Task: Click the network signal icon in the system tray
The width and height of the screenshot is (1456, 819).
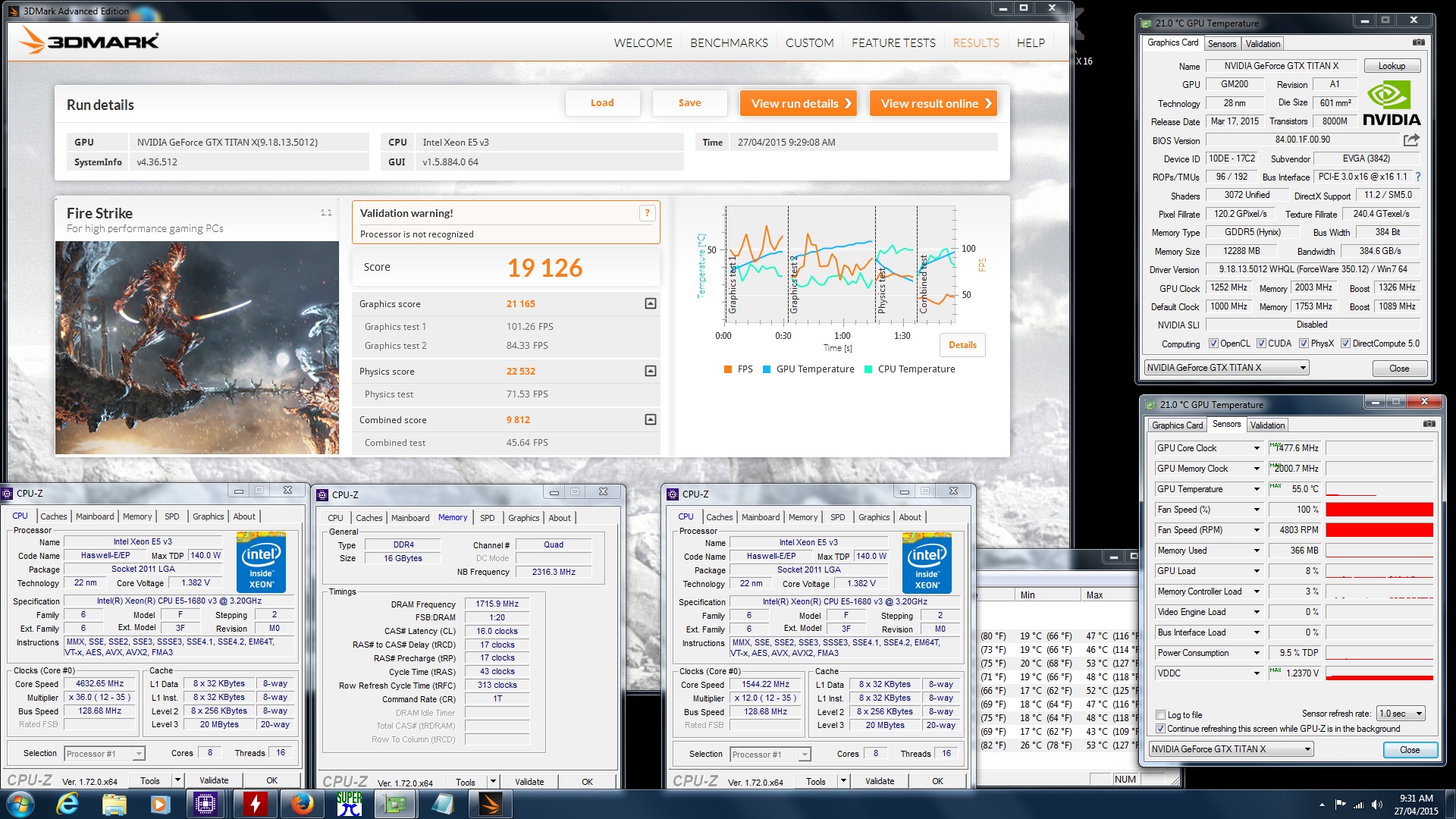Action: tap(1358, 804)
